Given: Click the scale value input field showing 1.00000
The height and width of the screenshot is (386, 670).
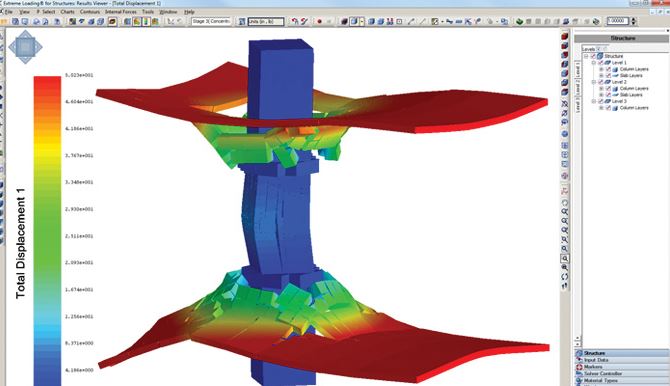Looking at the screenshot, I should 618,21.
